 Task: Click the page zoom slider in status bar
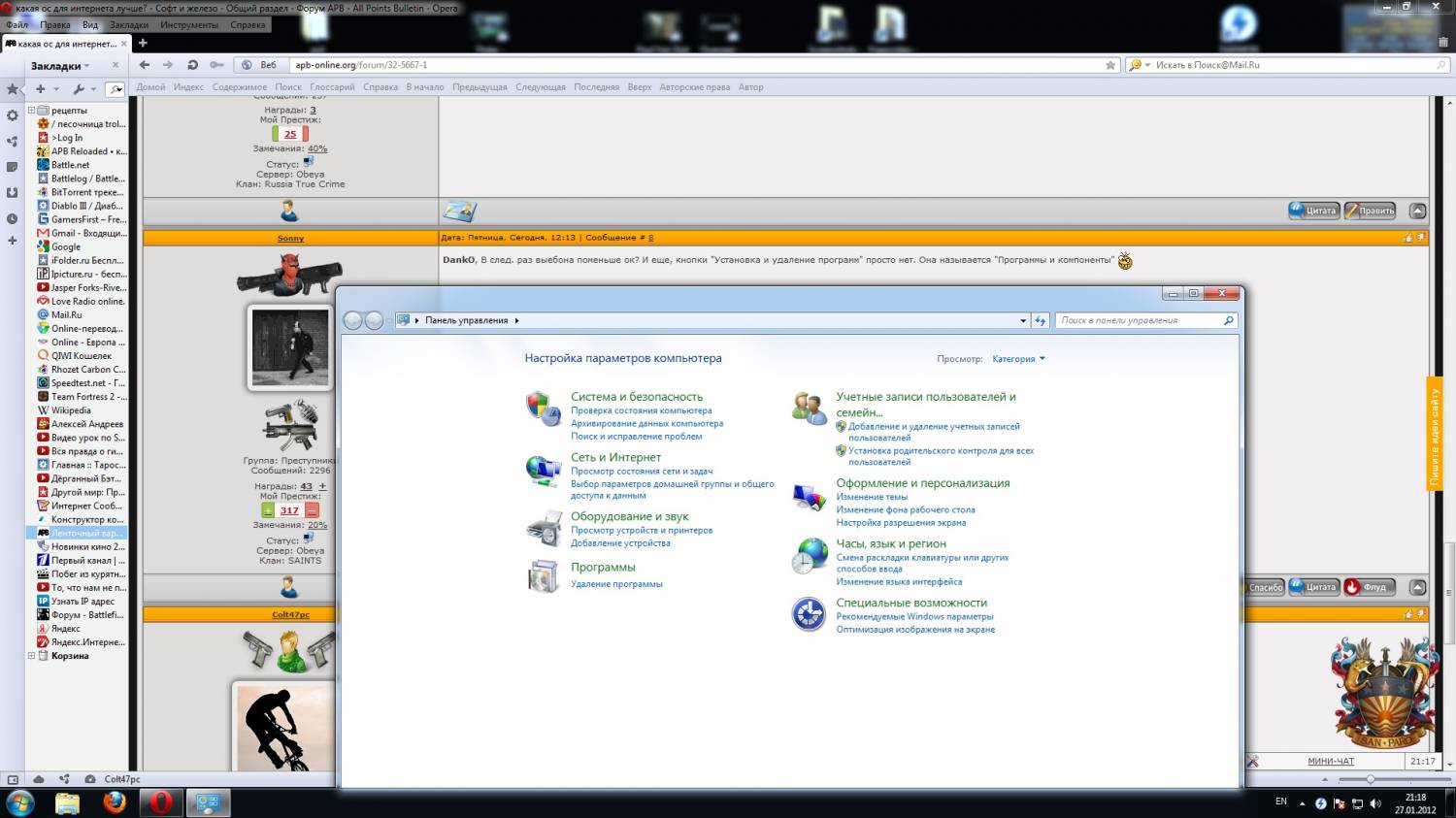click(x=1370, y=779)
